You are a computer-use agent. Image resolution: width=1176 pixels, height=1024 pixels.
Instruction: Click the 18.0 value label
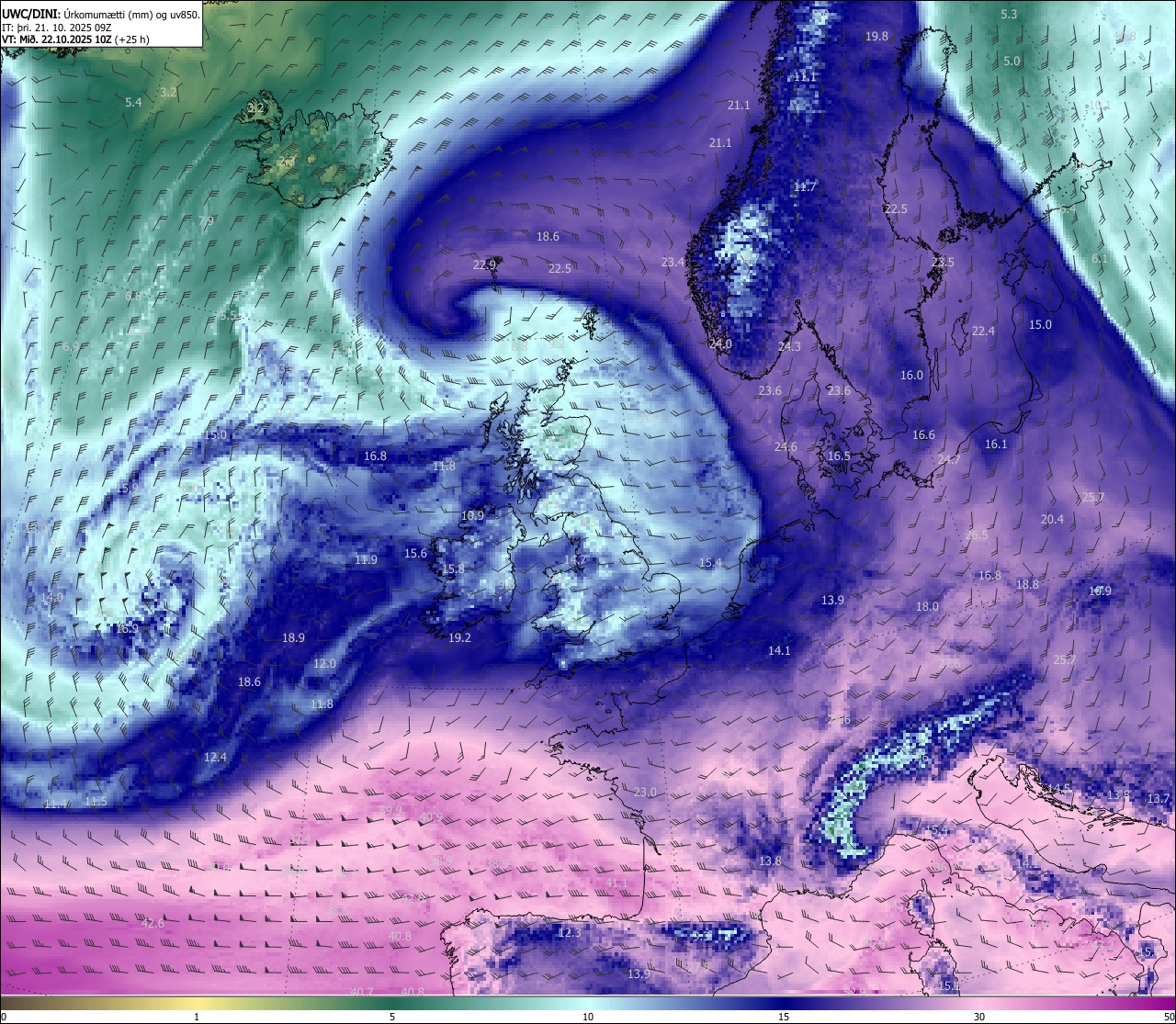tap(927, 606)
